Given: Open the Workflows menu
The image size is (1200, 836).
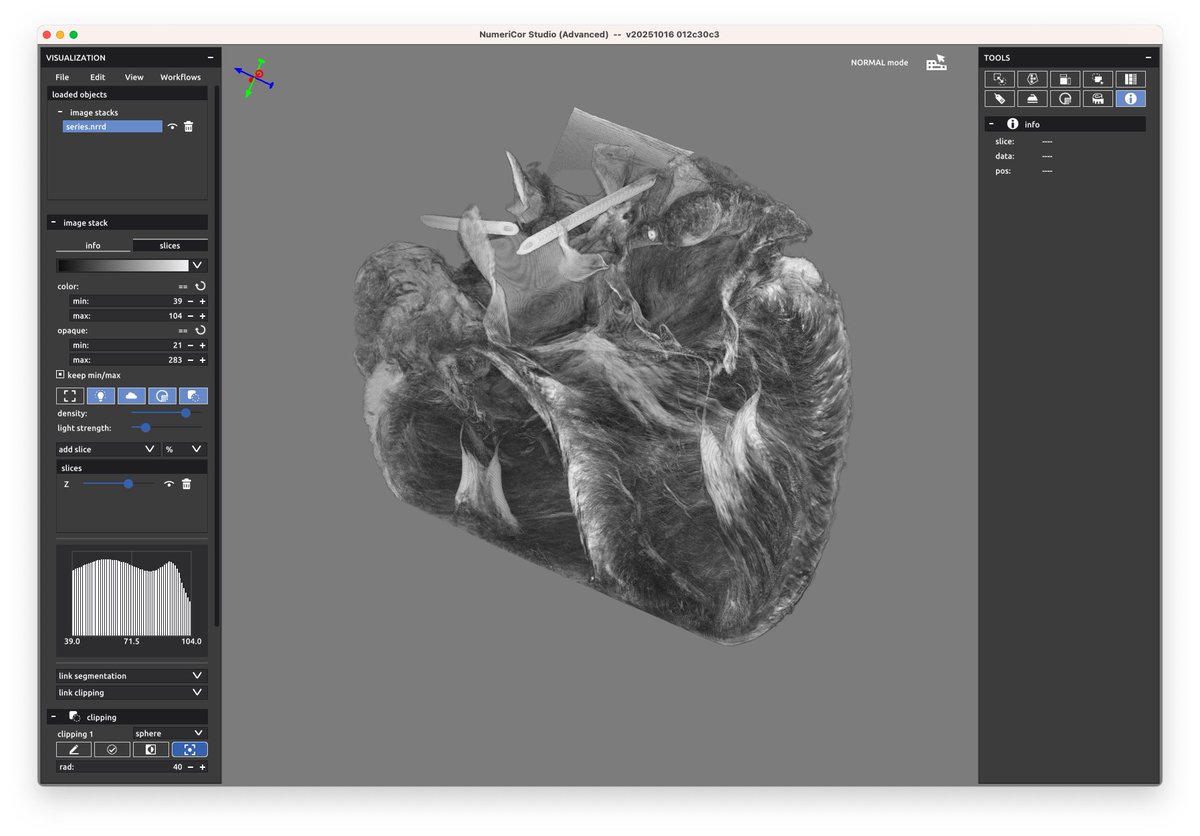Looking at the screenshot, I should [181, 77].
